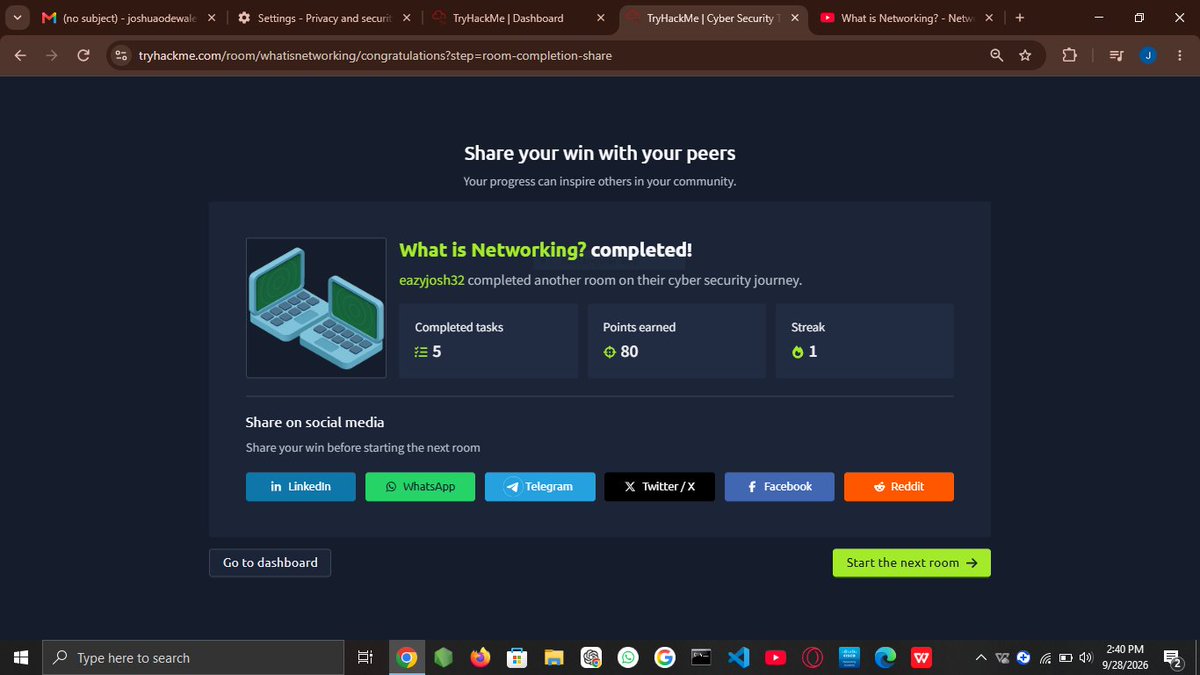Screen dimensions: 1200x675
Task: View site information icon in address bar
Action: tap(121, 55)
